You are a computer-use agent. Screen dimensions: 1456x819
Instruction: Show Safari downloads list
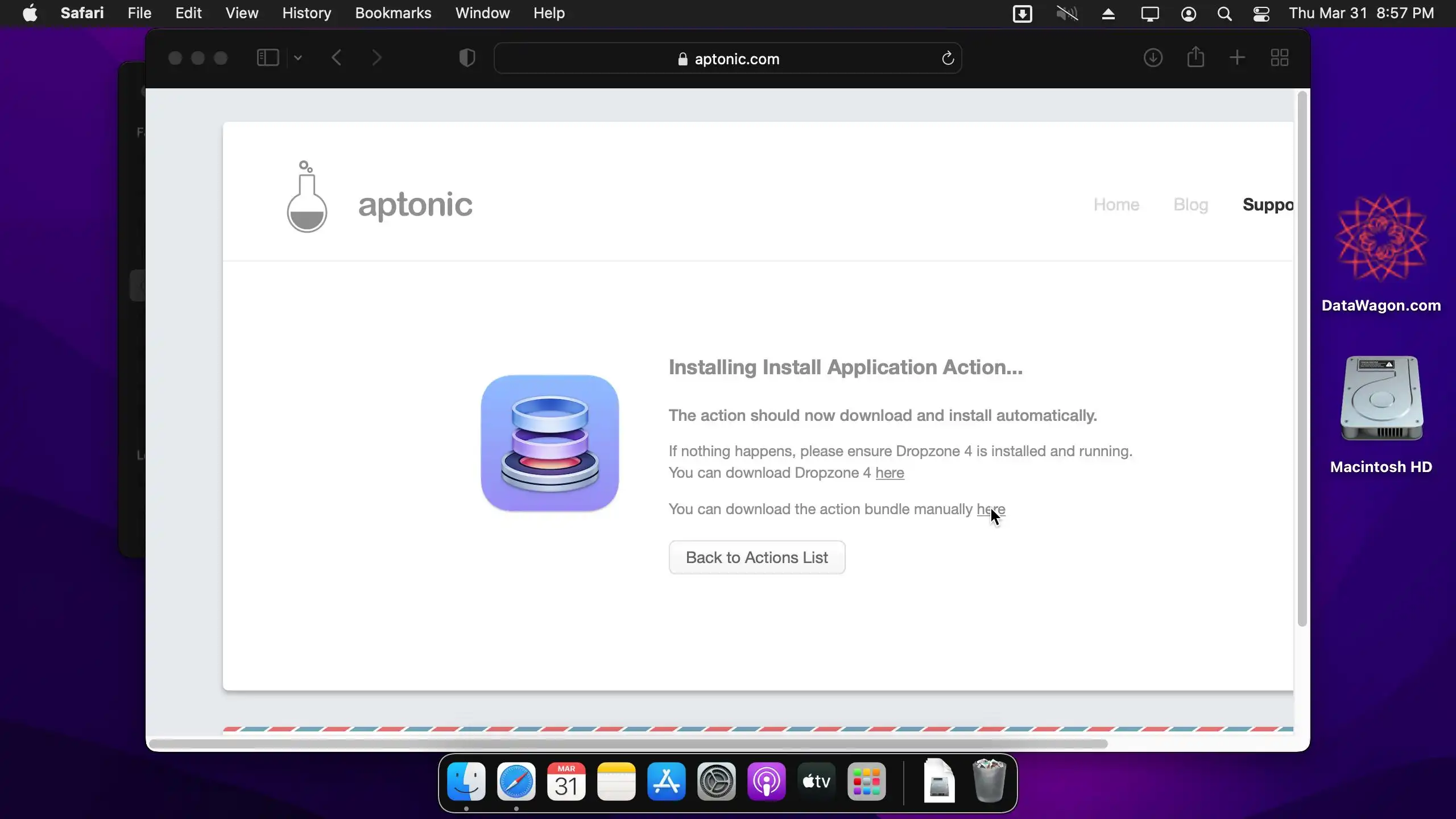point(1153,58)
